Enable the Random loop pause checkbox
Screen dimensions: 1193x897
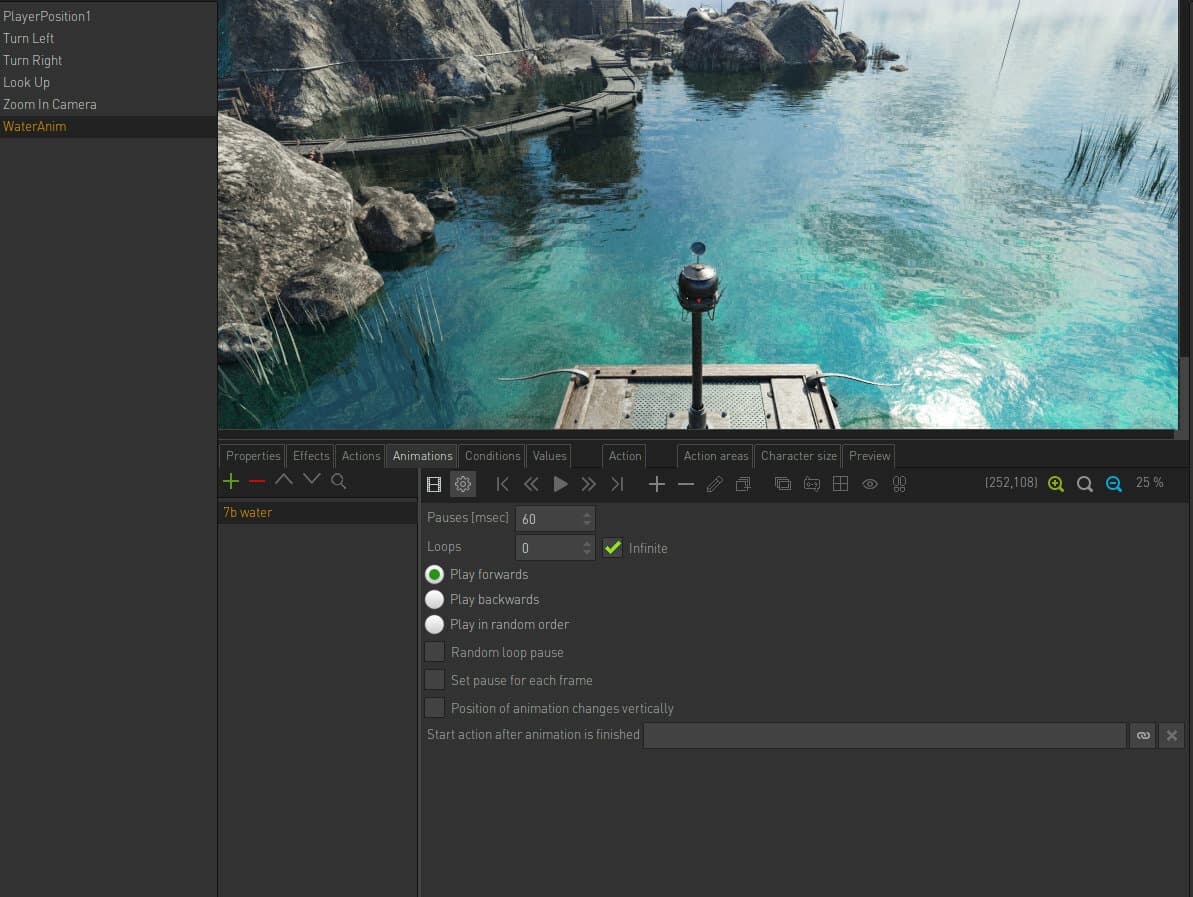[434, 652]
